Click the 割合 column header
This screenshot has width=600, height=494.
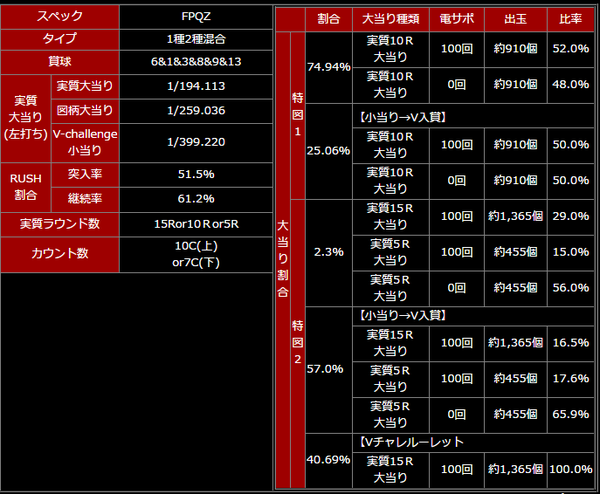[x=329, y=19]
